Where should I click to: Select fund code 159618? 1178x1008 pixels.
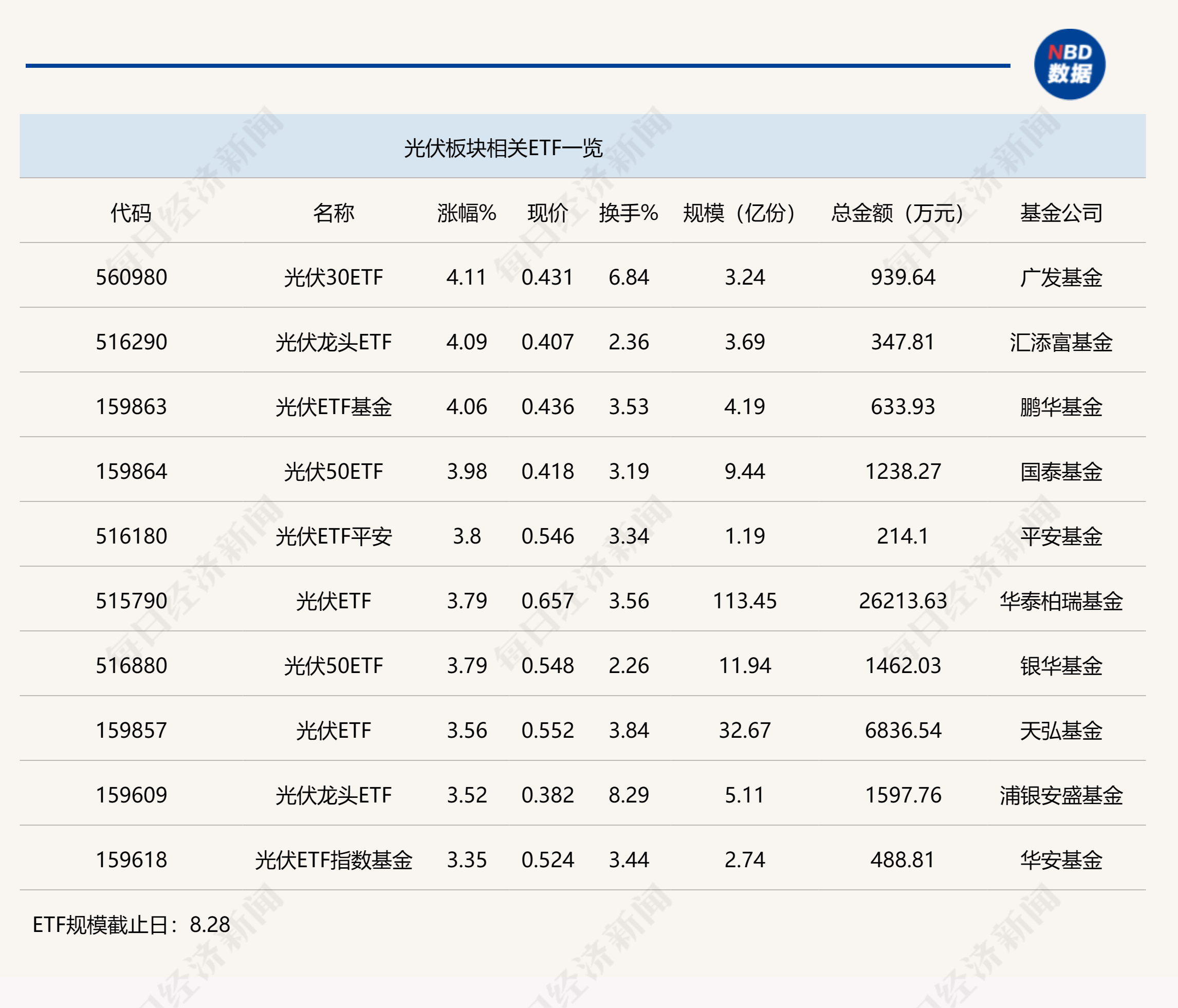pos(132,860)
